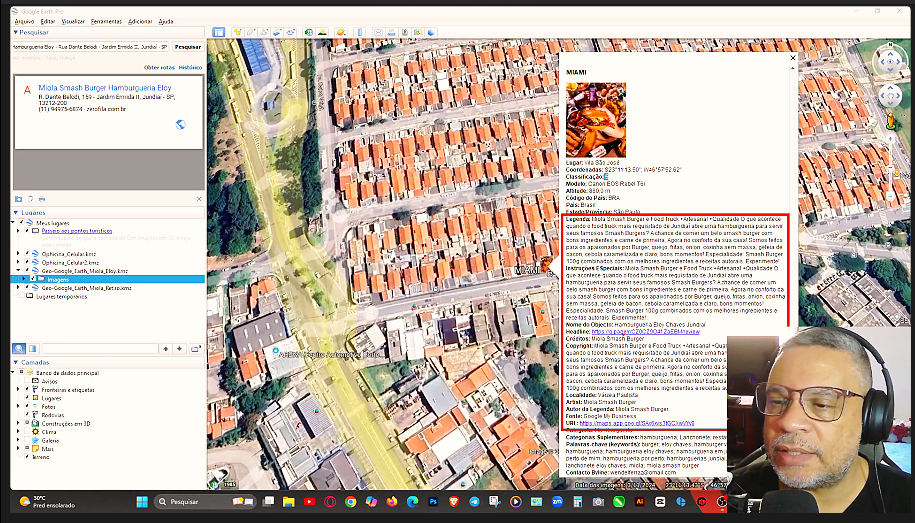Viewport: 915px width, 523px height.
Task: Click the sunlight toolbar icon
Action: 323,32
